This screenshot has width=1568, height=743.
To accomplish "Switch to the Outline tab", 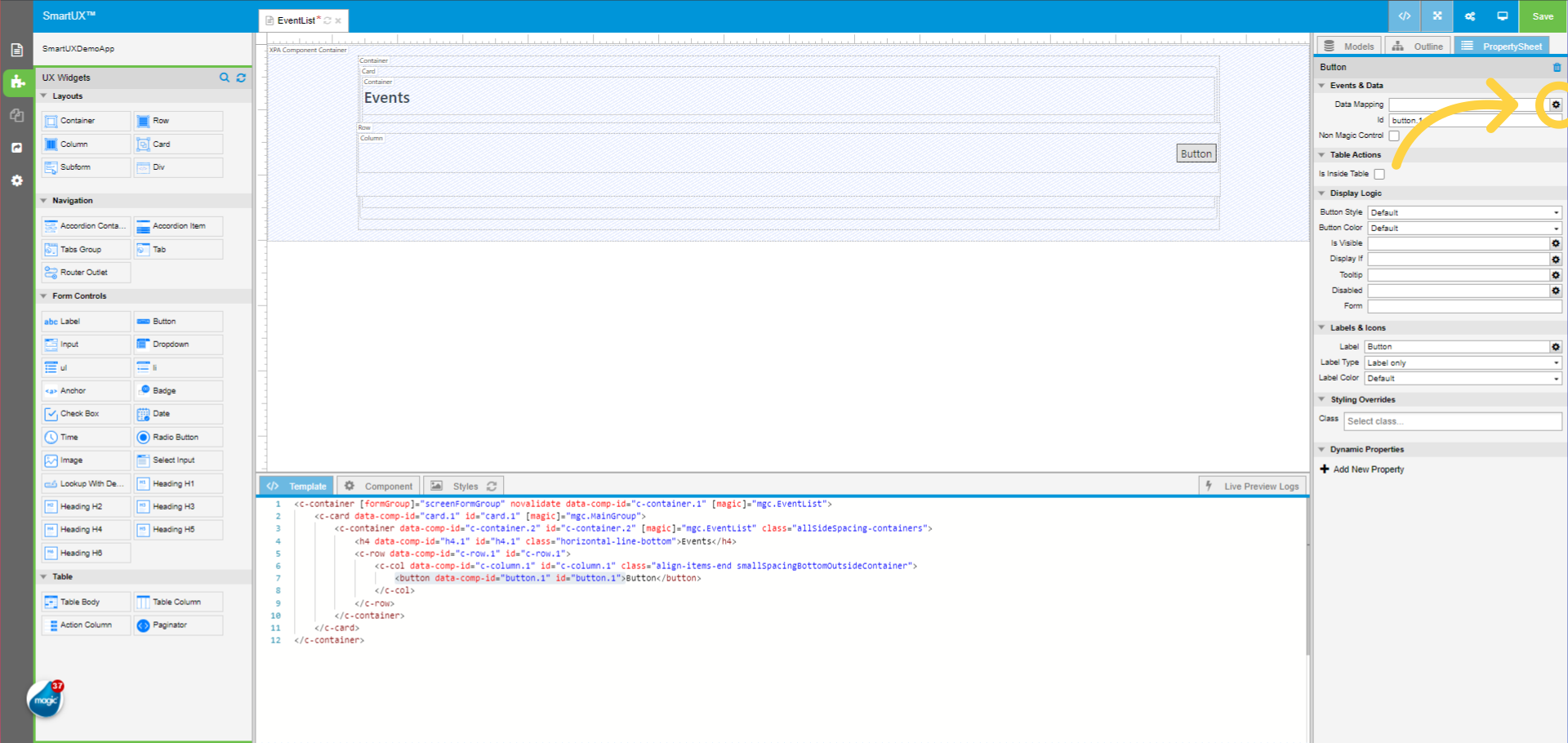I will tap(1418, 46).
